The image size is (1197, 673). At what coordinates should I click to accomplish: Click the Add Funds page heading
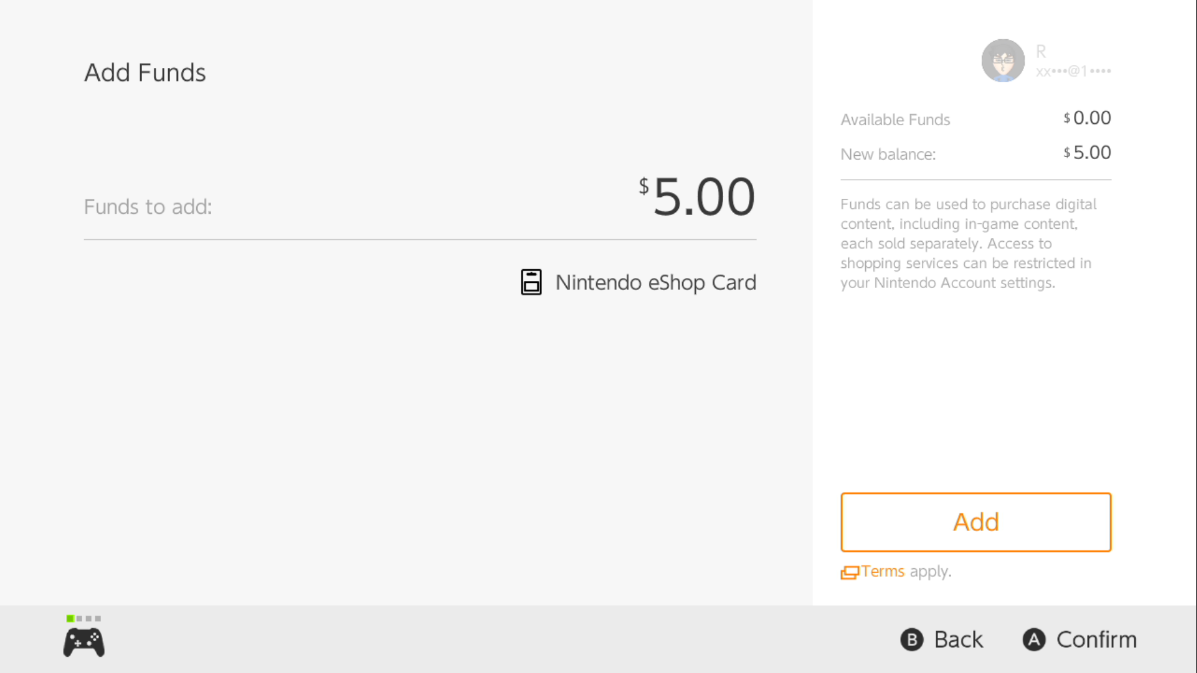click(145, 73)
